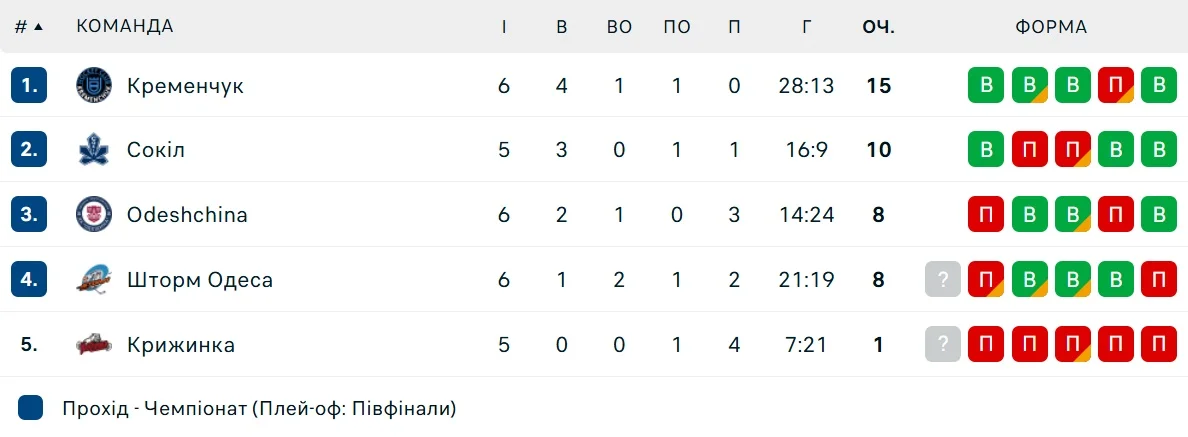Sort by Г goals column header

coord(806,27)
